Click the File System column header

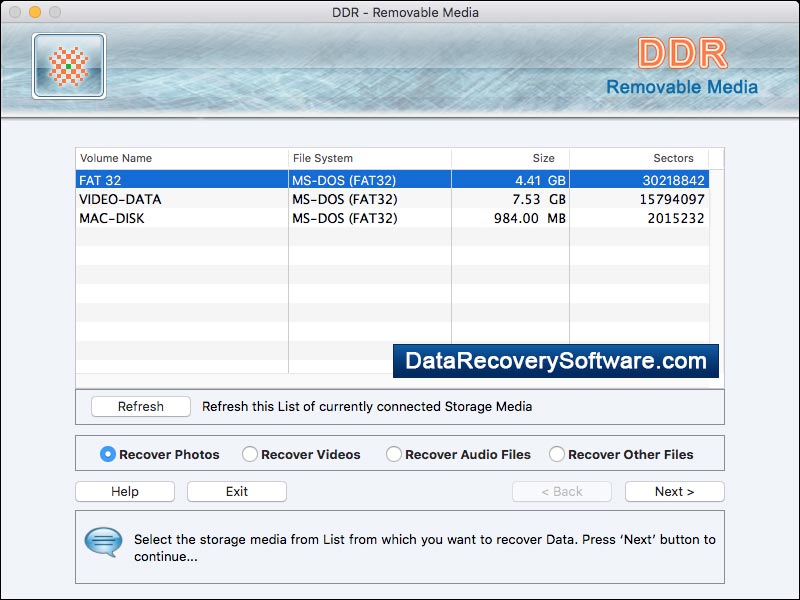coord(320,158)
